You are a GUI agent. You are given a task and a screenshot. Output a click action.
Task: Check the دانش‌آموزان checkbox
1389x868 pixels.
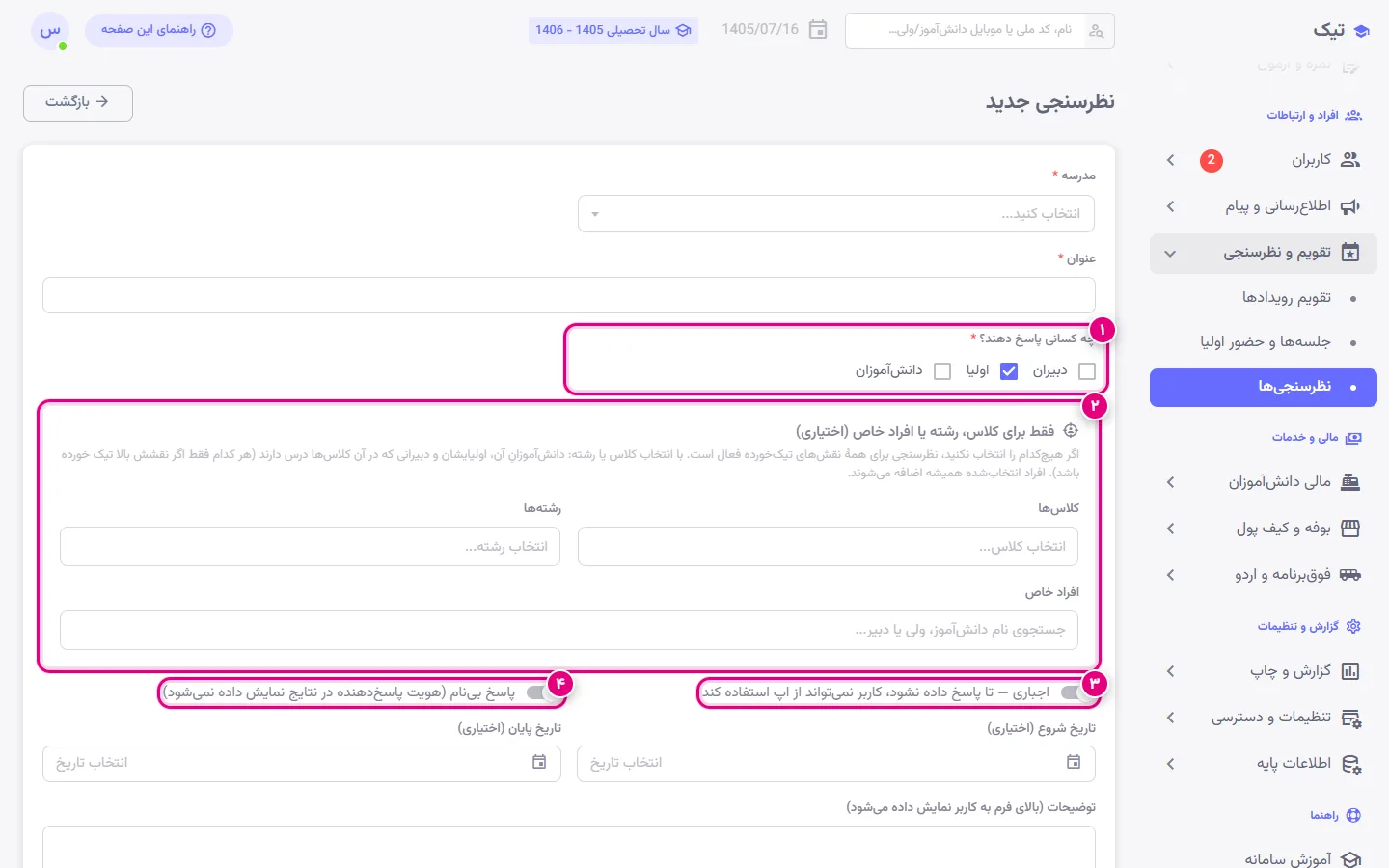point(942,371)
